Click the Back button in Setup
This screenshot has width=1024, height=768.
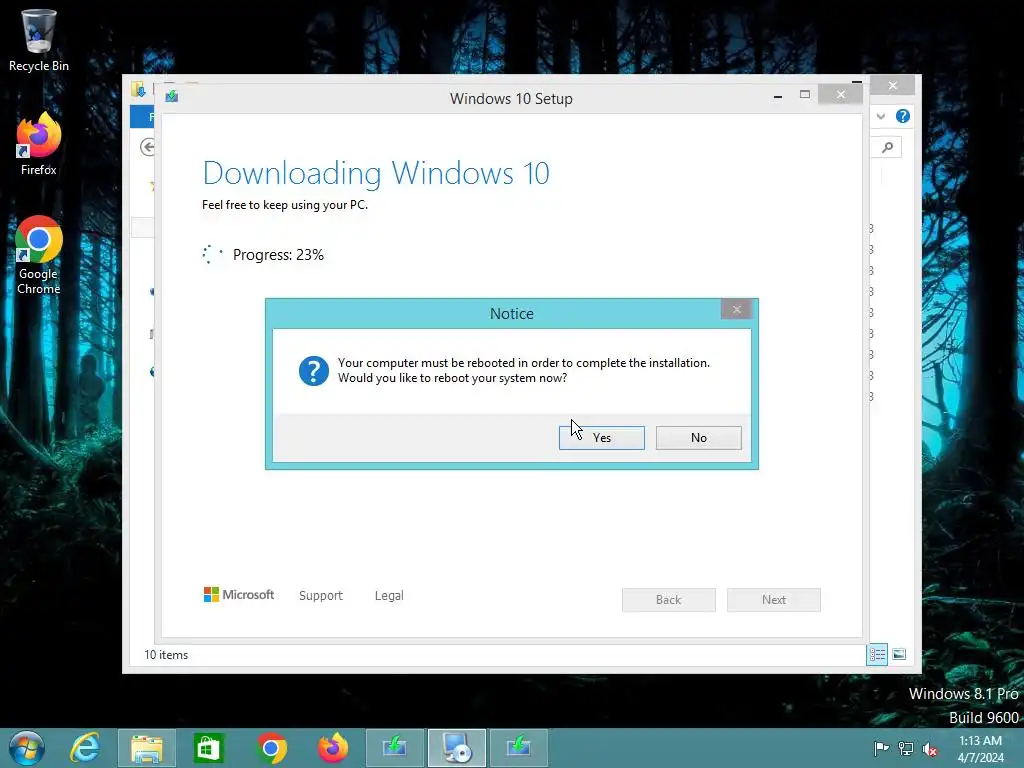pos(668,600)
